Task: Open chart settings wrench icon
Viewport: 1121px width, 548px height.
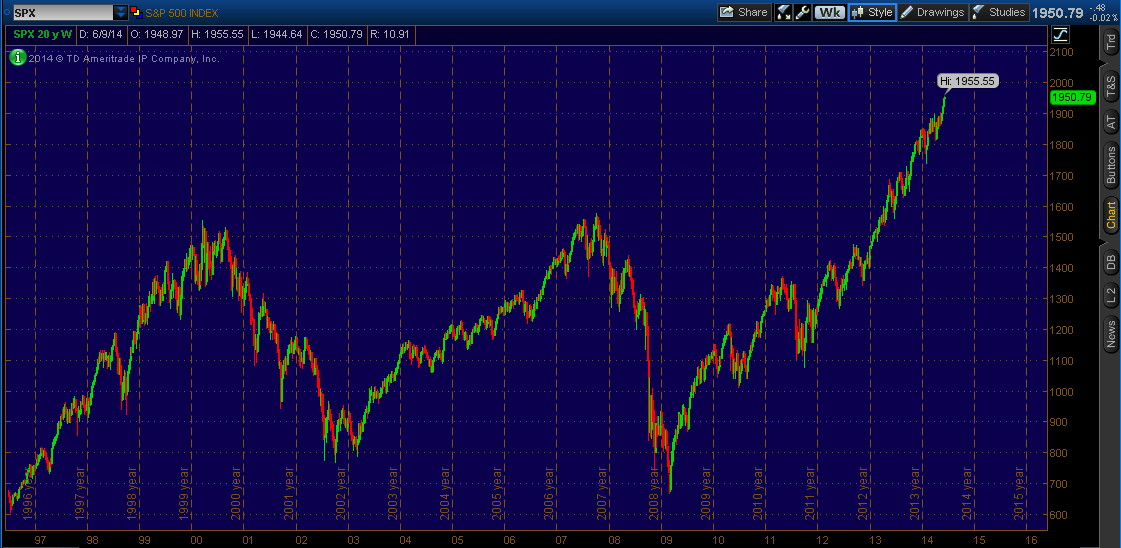Action: [x=802, y=12]
